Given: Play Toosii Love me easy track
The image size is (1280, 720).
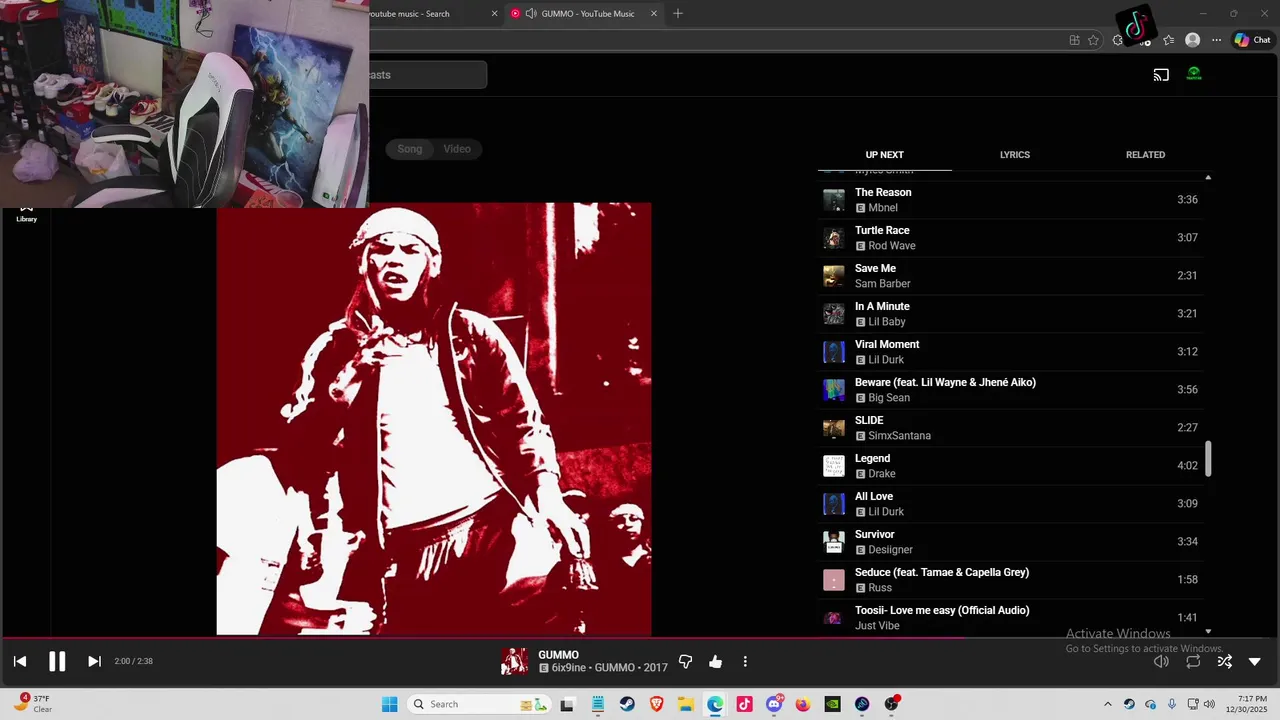Looking at the screenshot, I should tap(1010, 618).
